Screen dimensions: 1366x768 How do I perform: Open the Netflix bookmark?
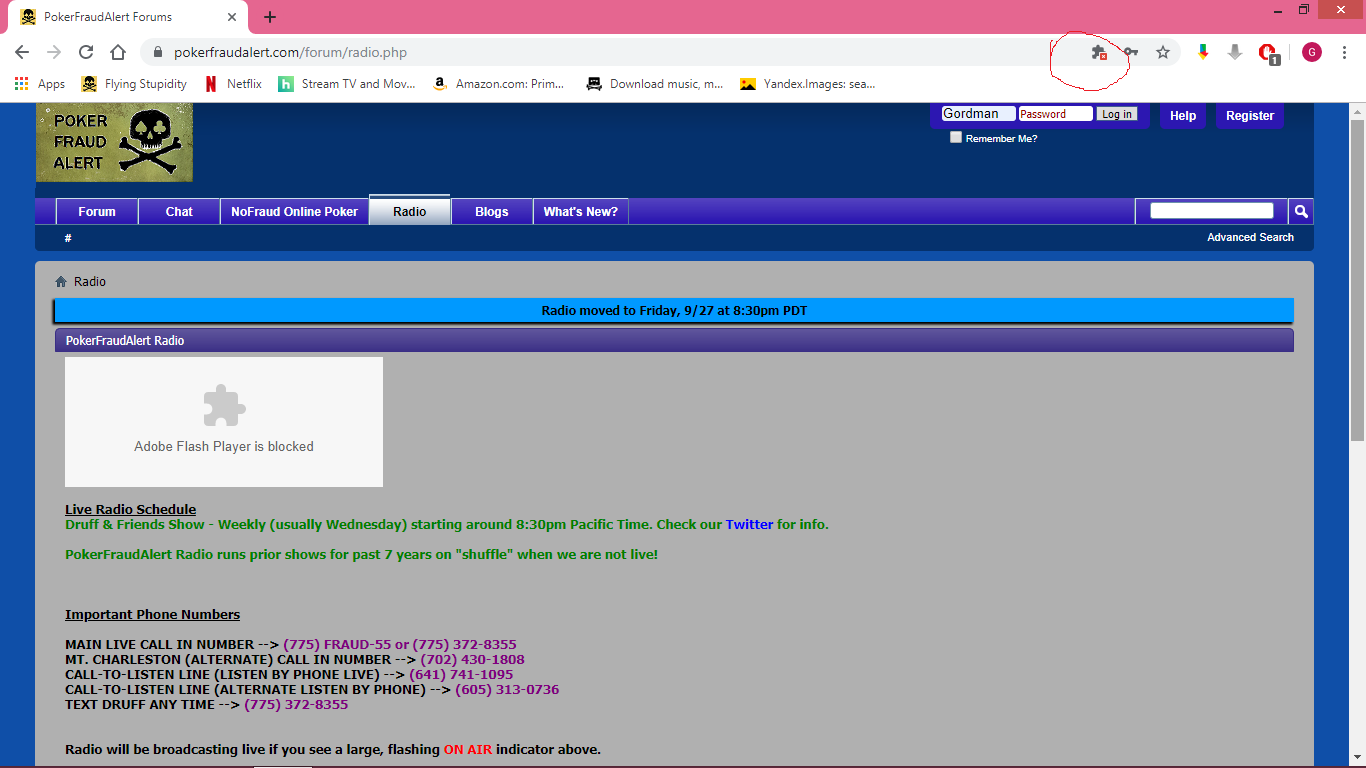[x=233, y=84]
